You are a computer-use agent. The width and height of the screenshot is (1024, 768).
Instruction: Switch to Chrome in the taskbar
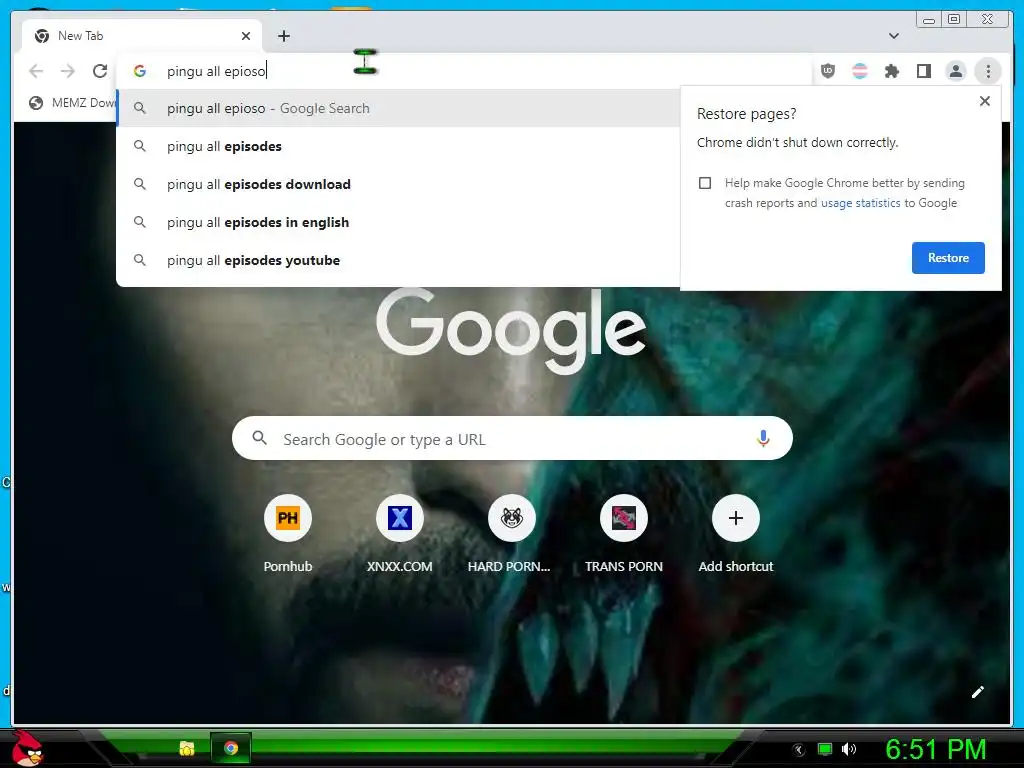pos(231,748)
